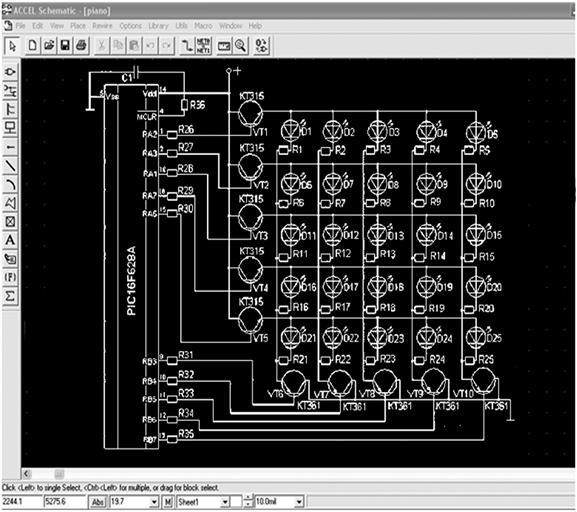Pick the Sigma tool in left sidebar
This screenshot has height=512, width=577.
pos(10,296)
